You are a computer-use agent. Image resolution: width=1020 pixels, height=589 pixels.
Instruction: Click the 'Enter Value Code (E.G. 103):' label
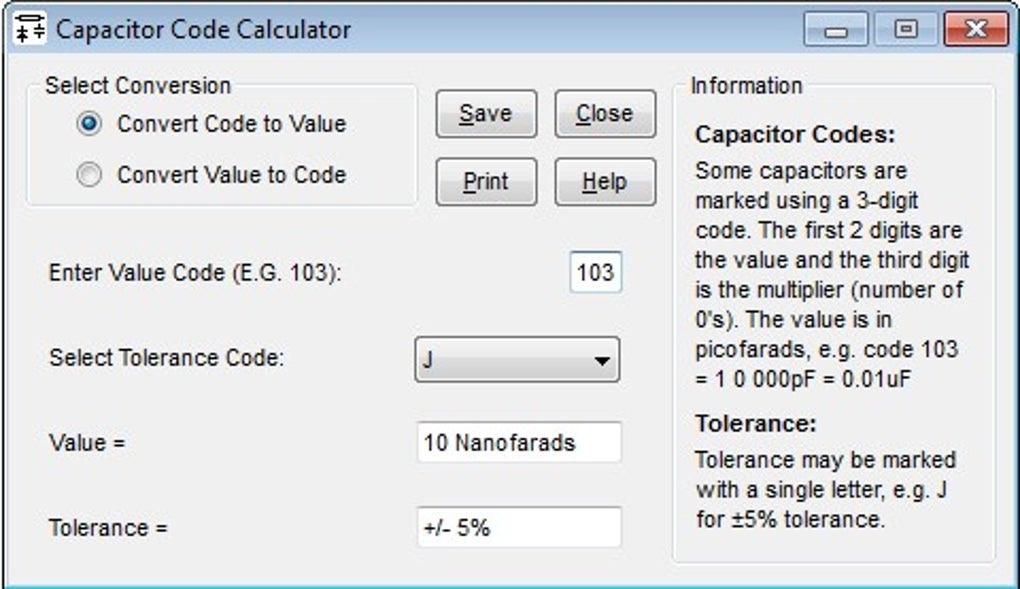(x=195, y=273)
